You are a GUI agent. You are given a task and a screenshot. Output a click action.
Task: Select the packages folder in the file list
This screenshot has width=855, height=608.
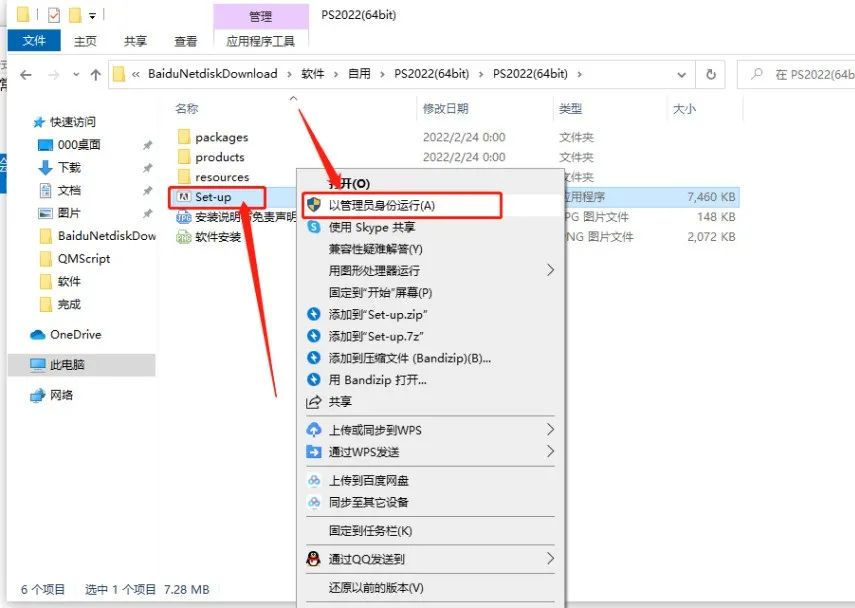point(223,137)
